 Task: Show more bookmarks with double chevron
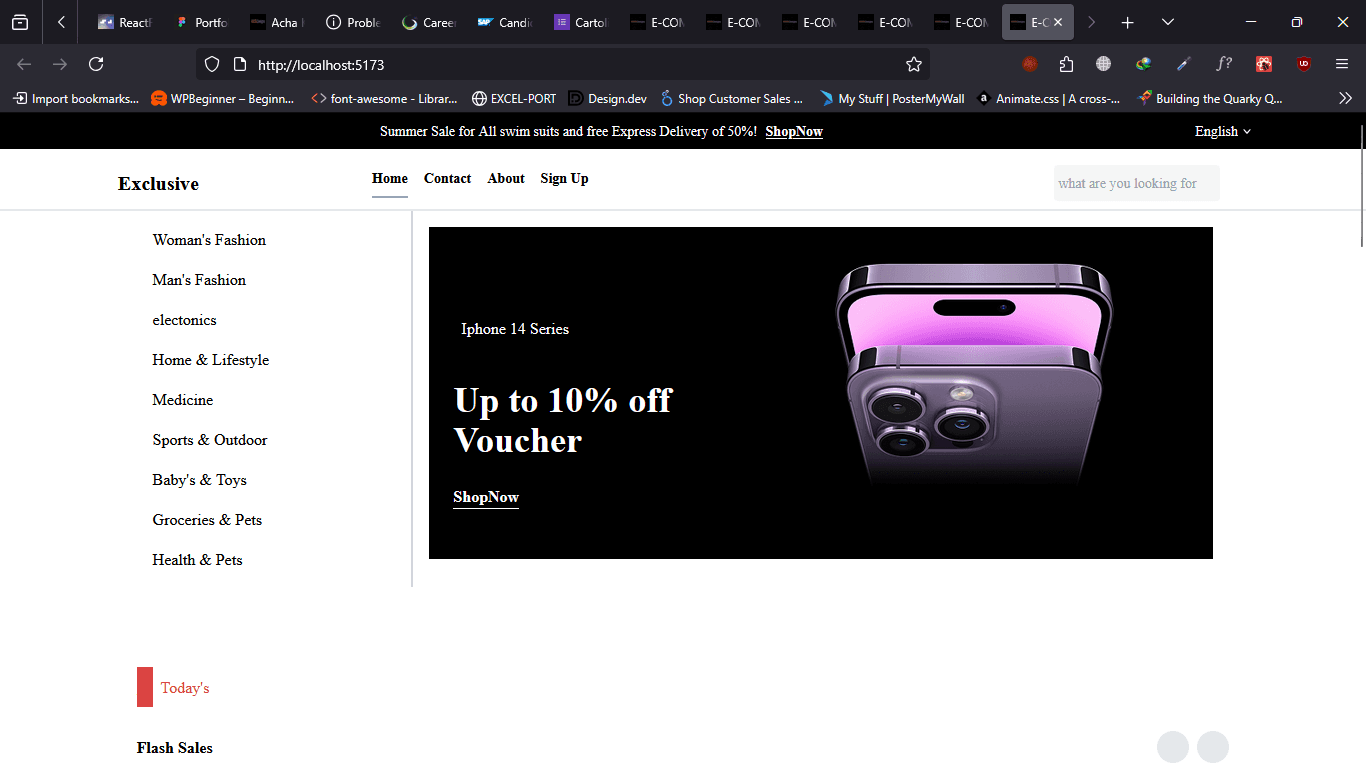pos(1345,98)
